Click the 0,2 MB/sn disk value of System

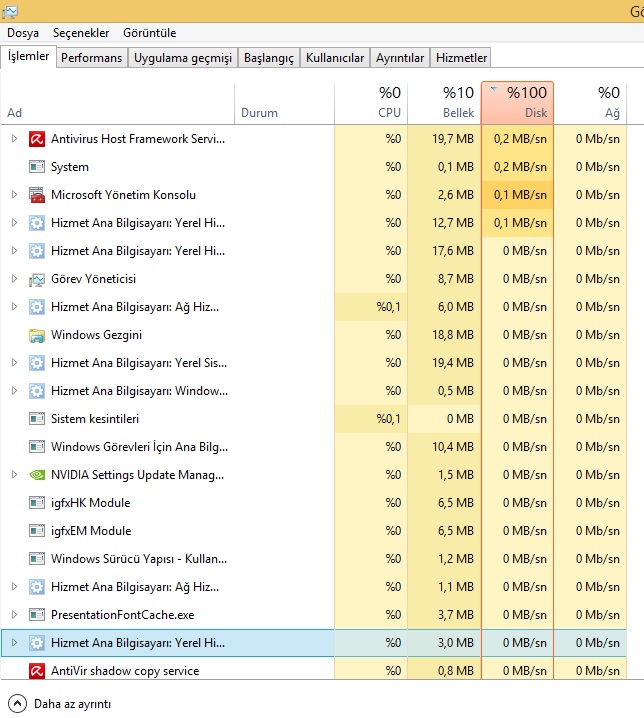[x=520, y=167]
